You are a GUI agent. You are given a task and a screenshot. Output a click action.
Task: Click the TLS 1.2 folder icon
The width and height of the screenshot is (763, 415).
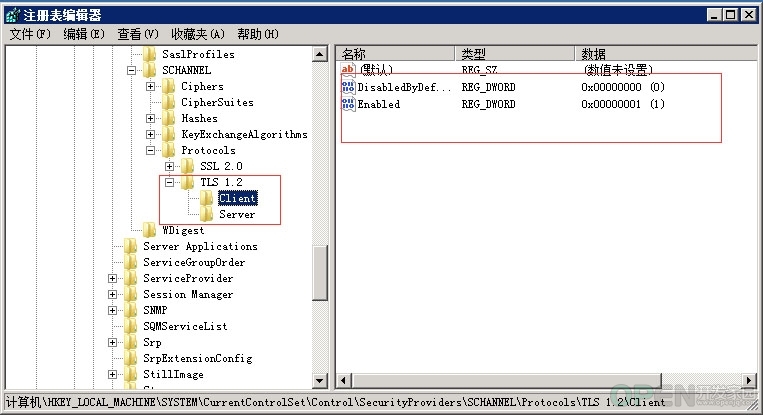(x=188, y=182)
